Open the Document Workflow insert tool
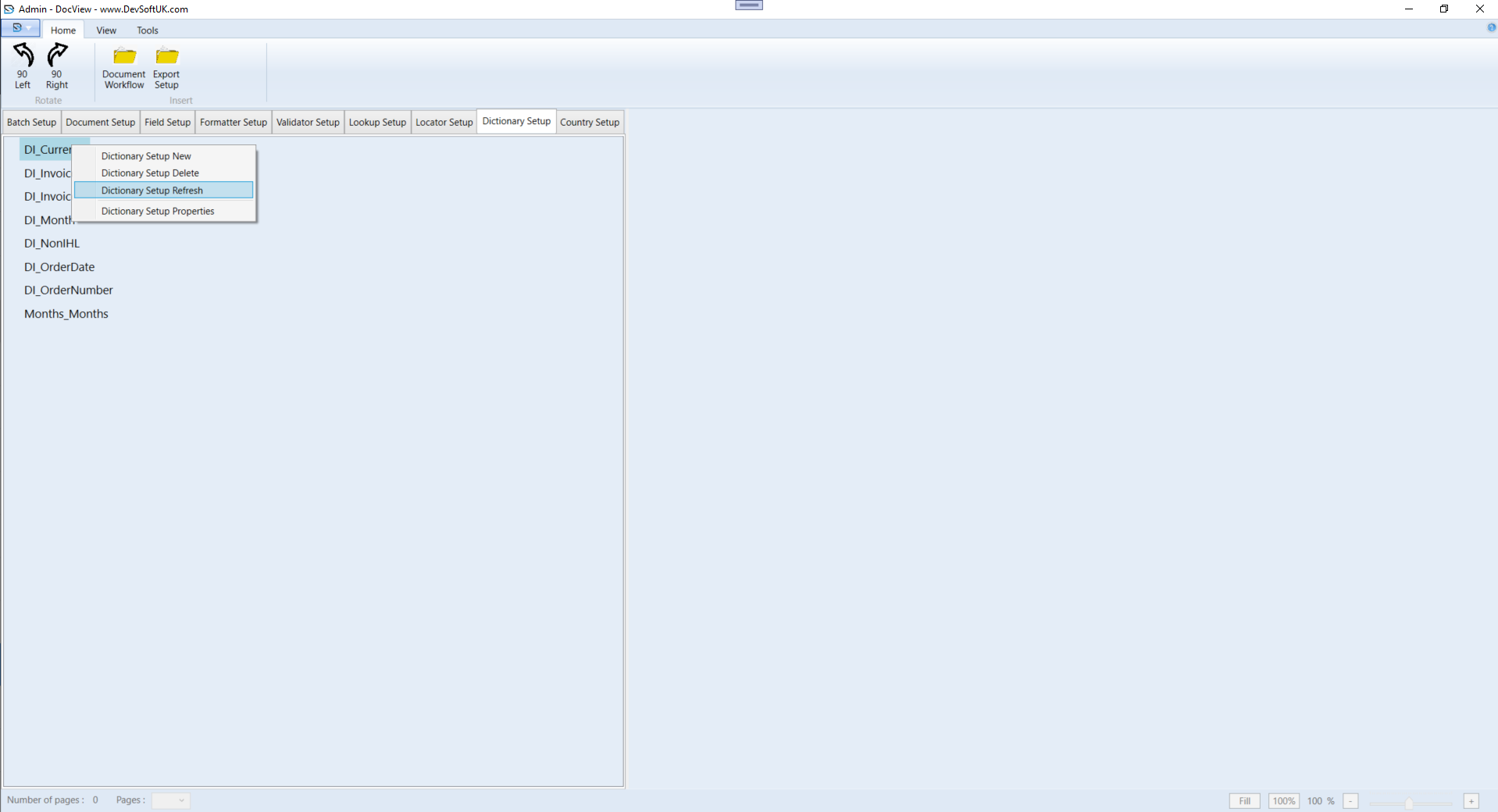The width and height of the screenshot is (1498, 812). pyautogui.click(x=123, y=66)
